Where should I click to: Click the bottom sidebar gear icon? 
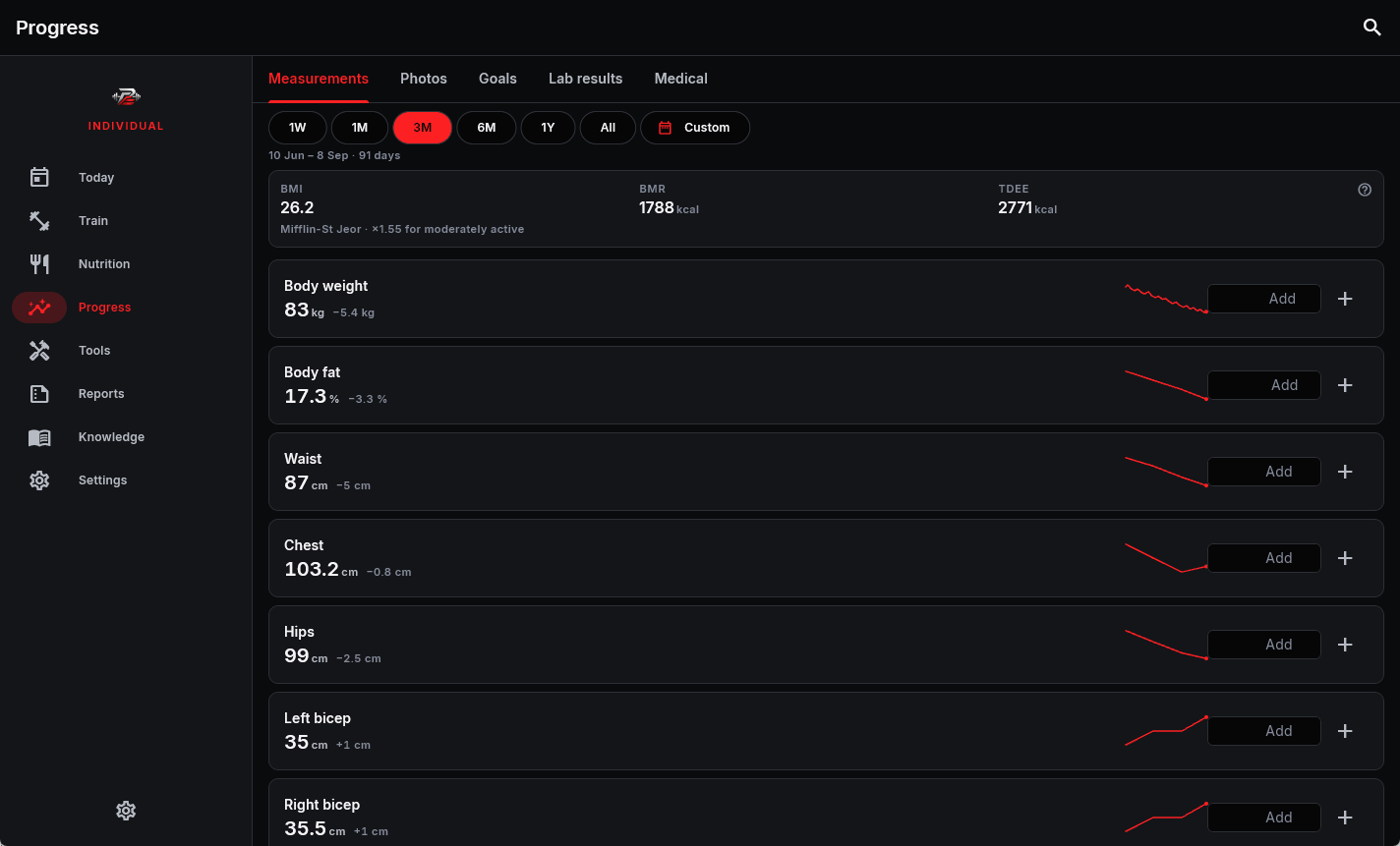click(126, 811)
